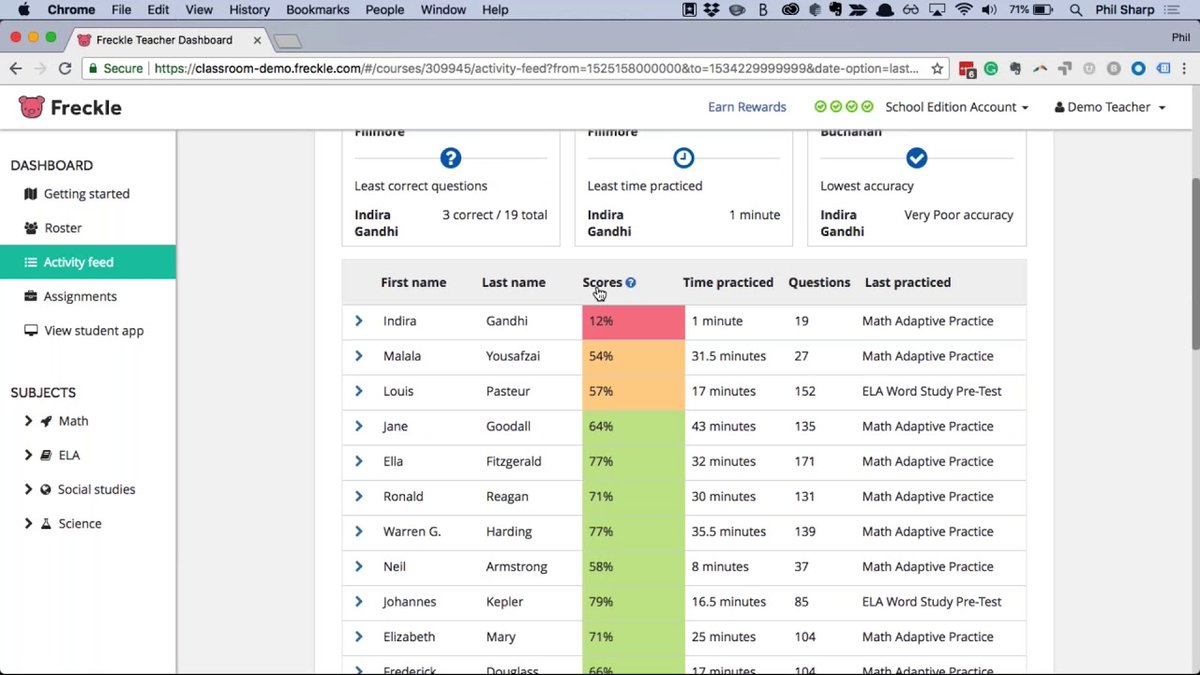Click the Scores help question mark icon
The height and width of the screenshot is (675, 1200).
coord(631,283)
